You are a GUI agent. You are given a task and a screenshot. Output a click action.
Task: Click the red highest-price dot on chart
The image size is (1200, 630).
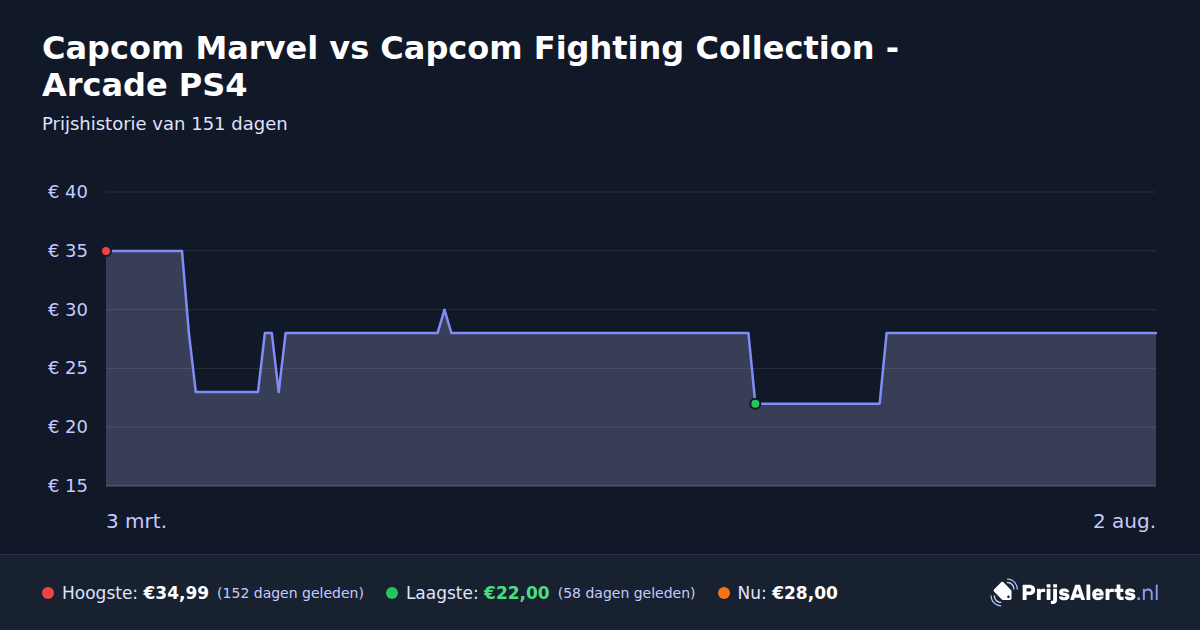pyautogui.click(x=106, y=251)
